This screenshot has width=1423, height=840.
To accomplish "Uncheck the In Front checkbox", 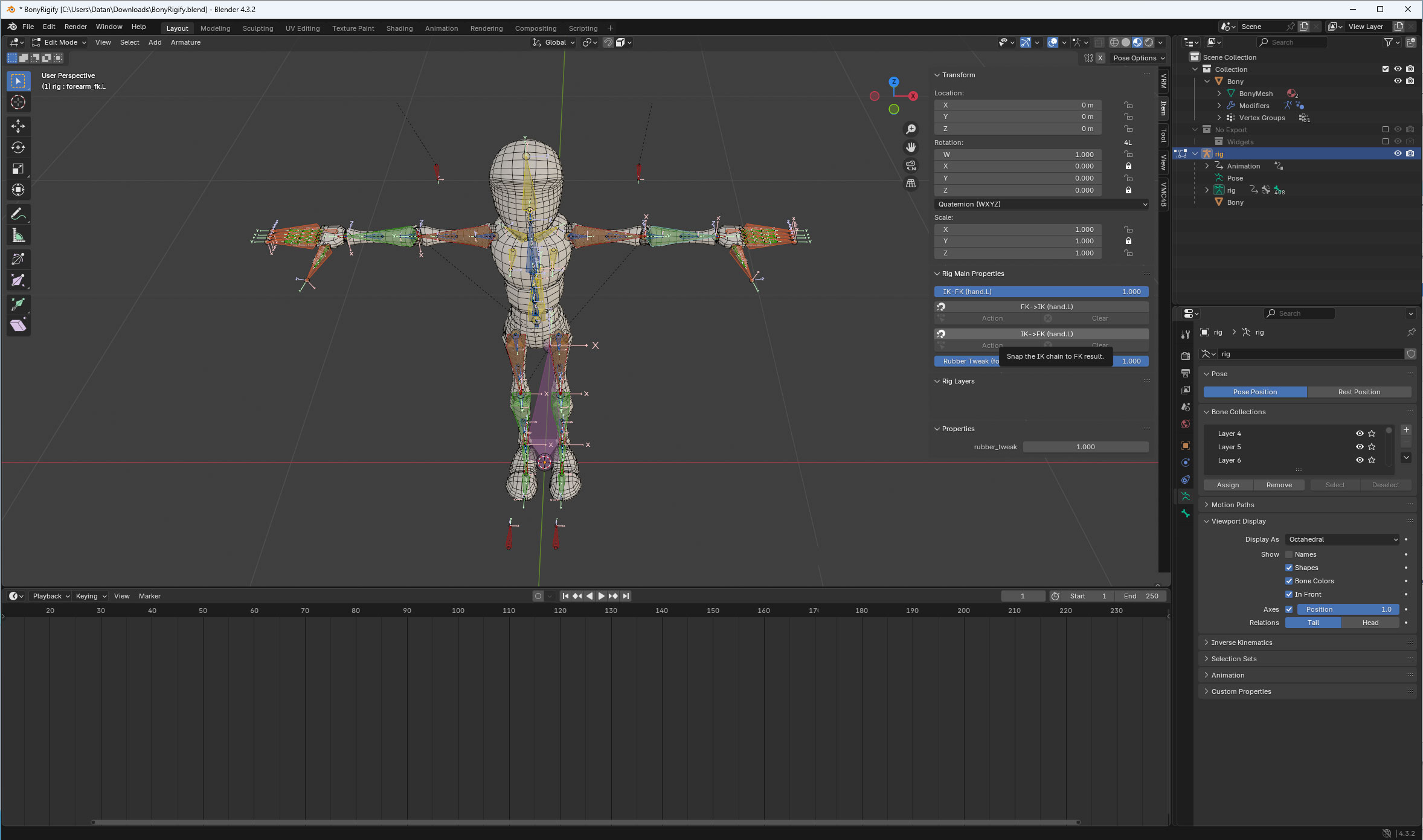I will pos(1289,594).
